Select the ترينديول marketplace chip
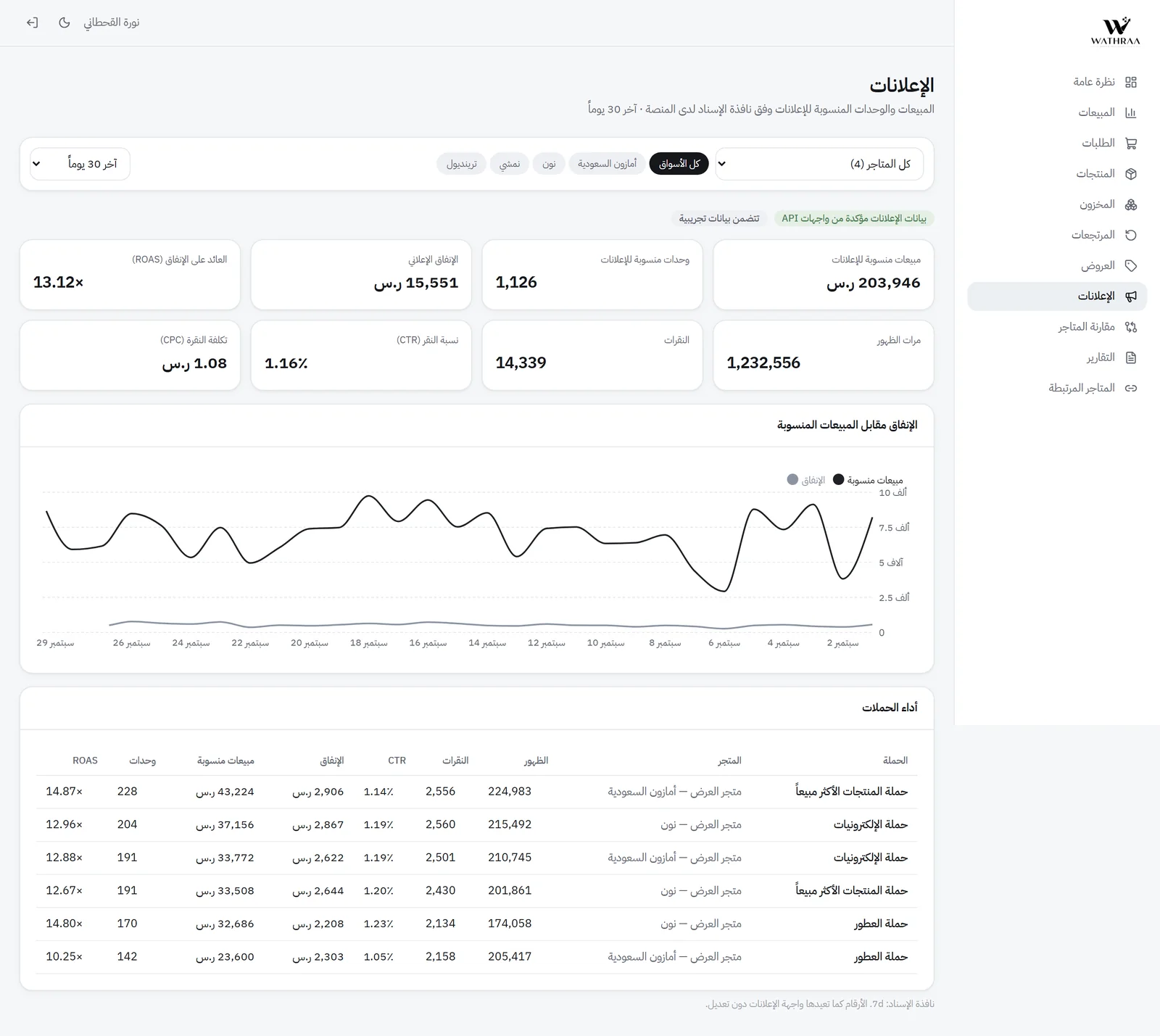 coord(462,164)
